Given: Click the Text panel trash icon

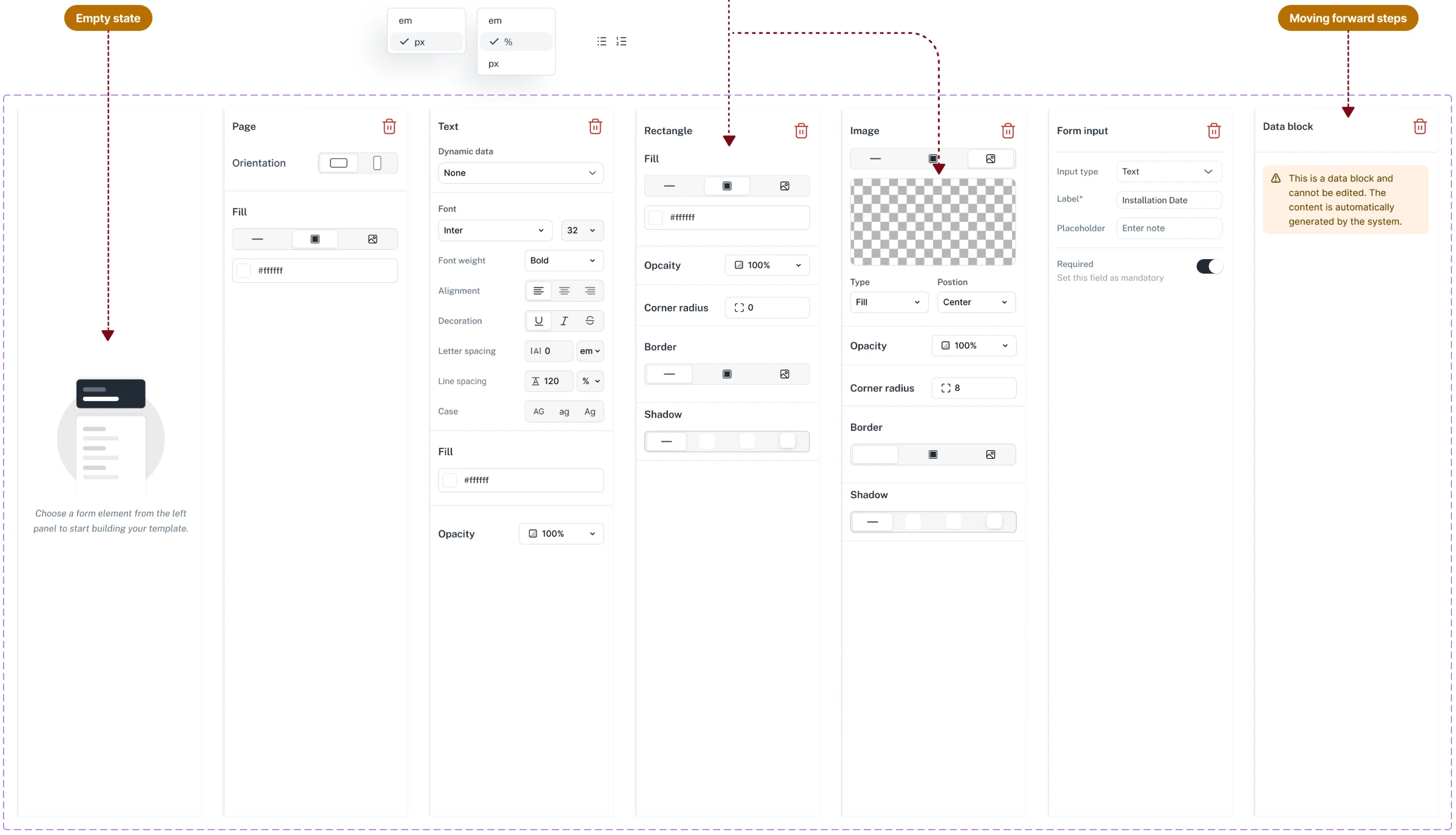Looking at the screenshot, I should (x=595, y=126).
